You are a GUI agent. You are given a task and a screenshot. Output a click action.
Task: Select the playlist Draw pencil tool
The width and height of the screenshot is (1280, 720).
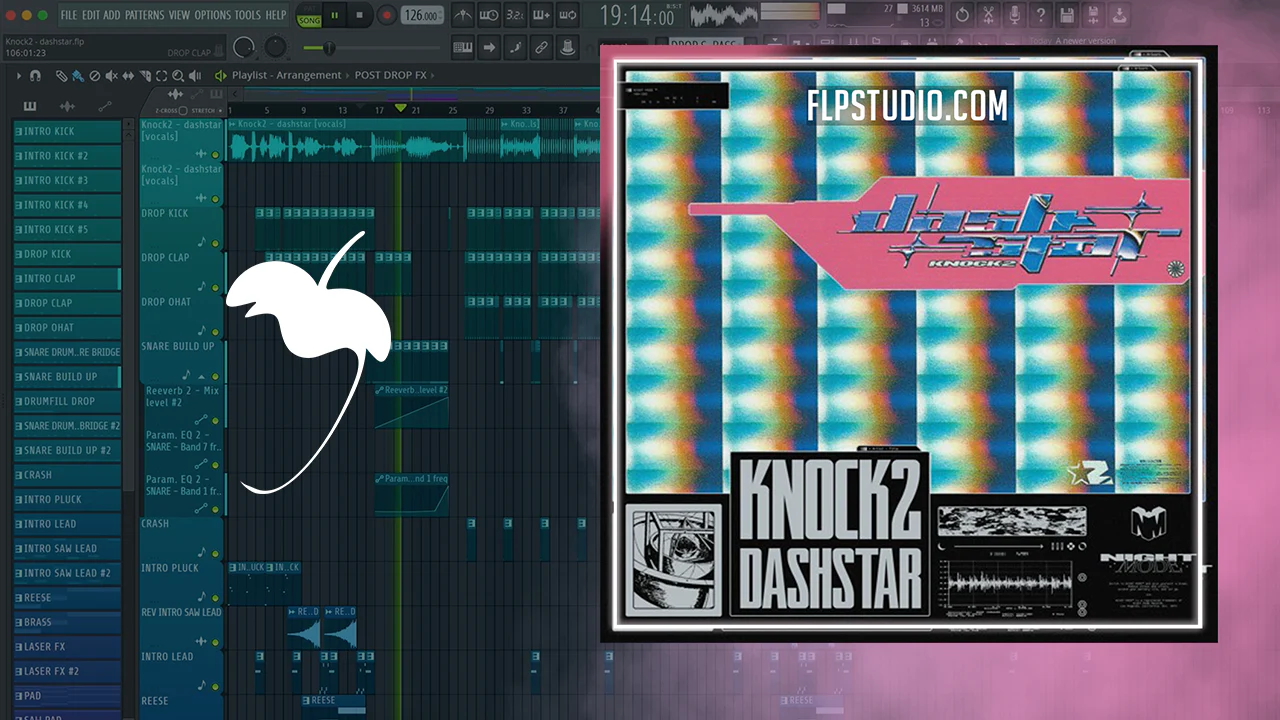(x=61, y=76)
